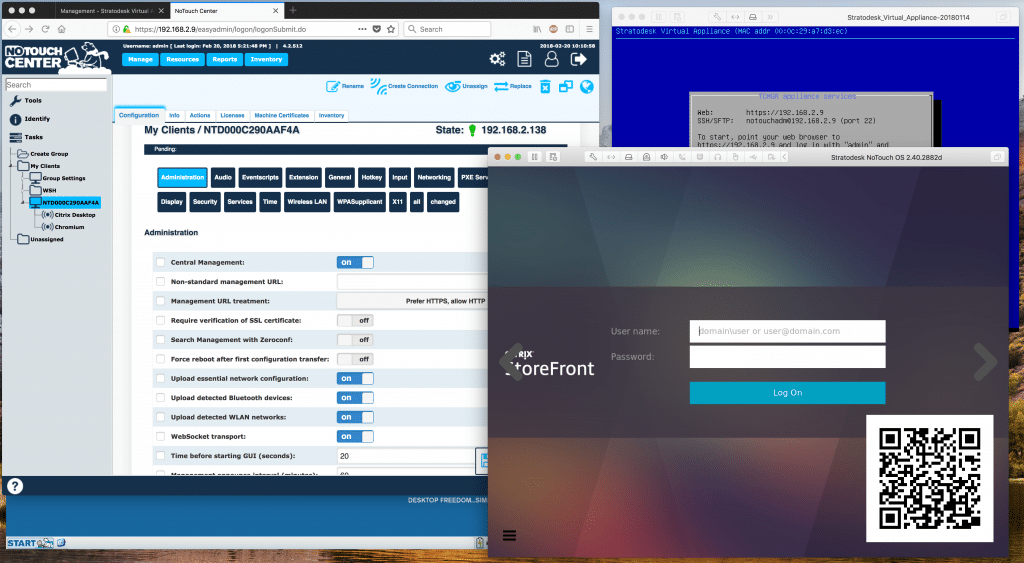Select Citrix Desktop in client tree
The image size is (1024, 563).
(x=69, y=215)
